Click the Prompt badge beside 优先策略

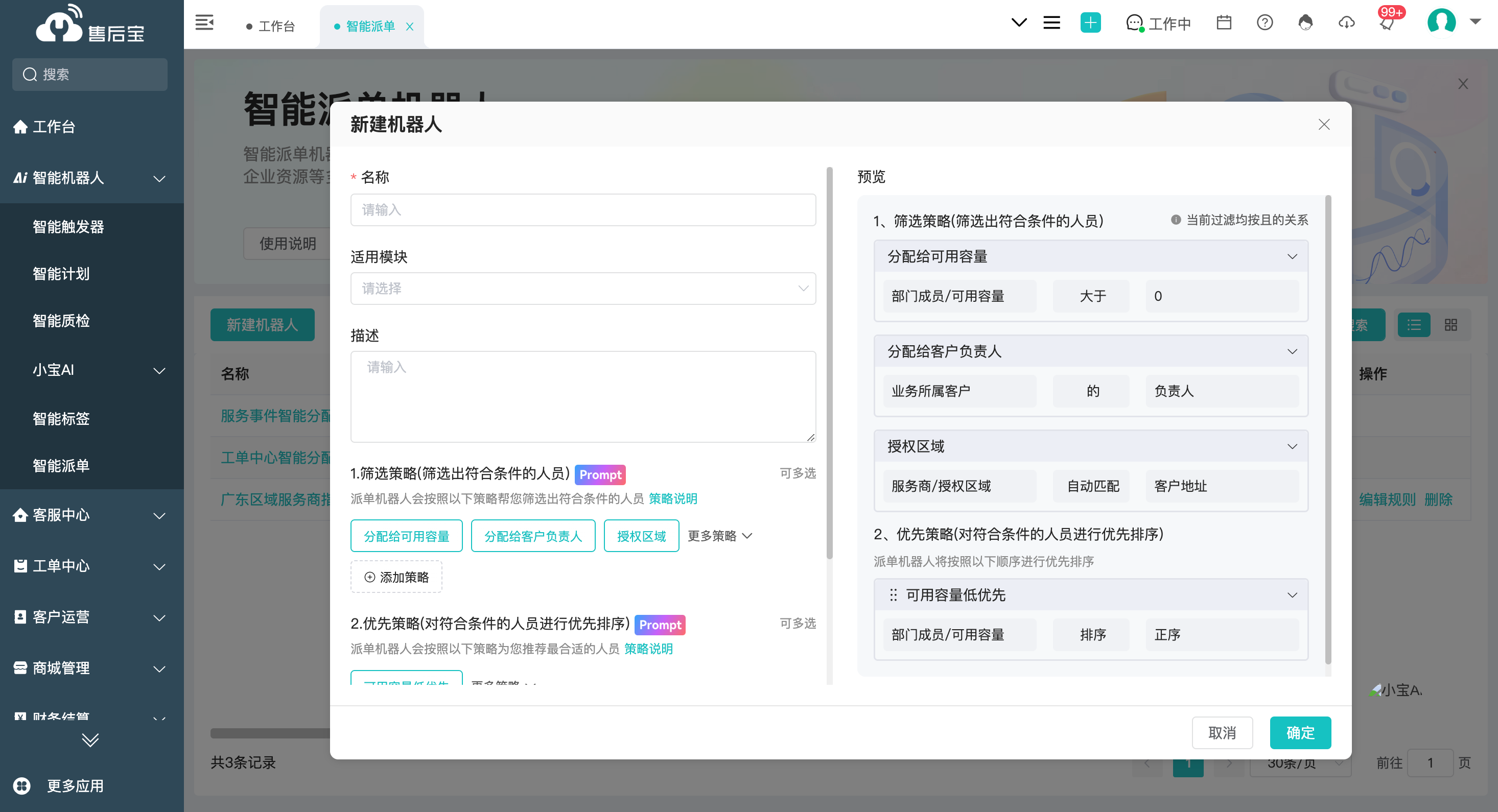point(660,625)
